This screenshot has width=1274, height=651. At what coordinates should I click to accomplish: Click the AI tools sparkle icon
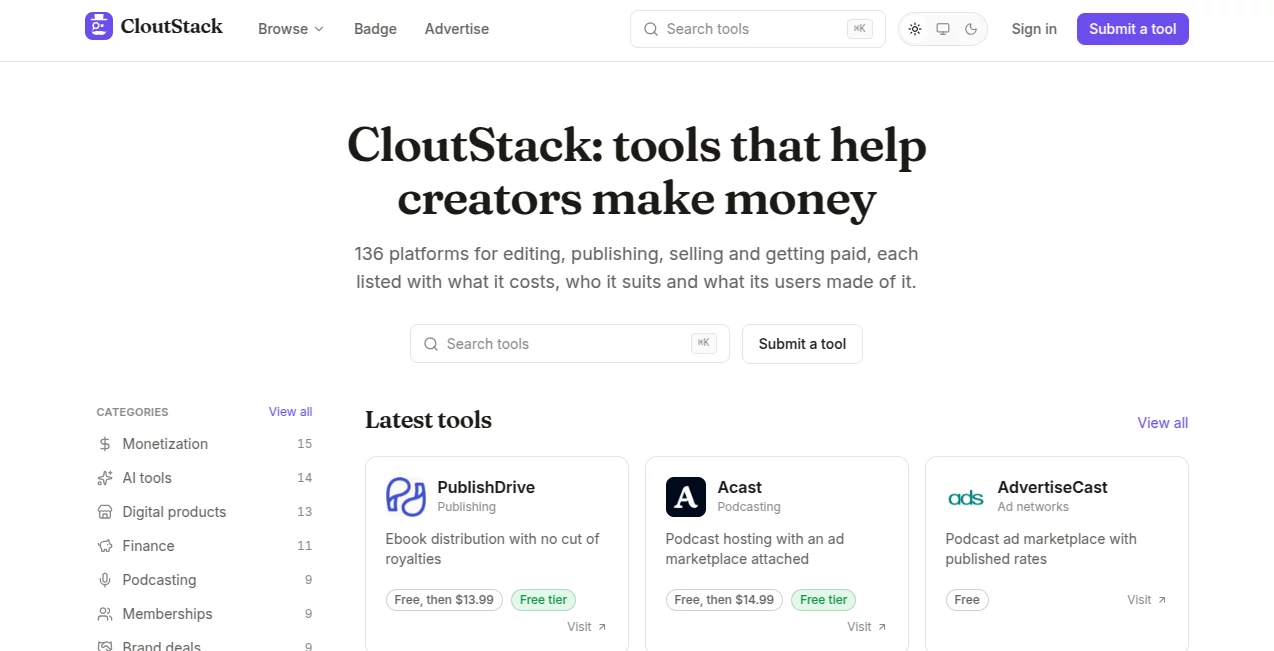coord(105,478)
